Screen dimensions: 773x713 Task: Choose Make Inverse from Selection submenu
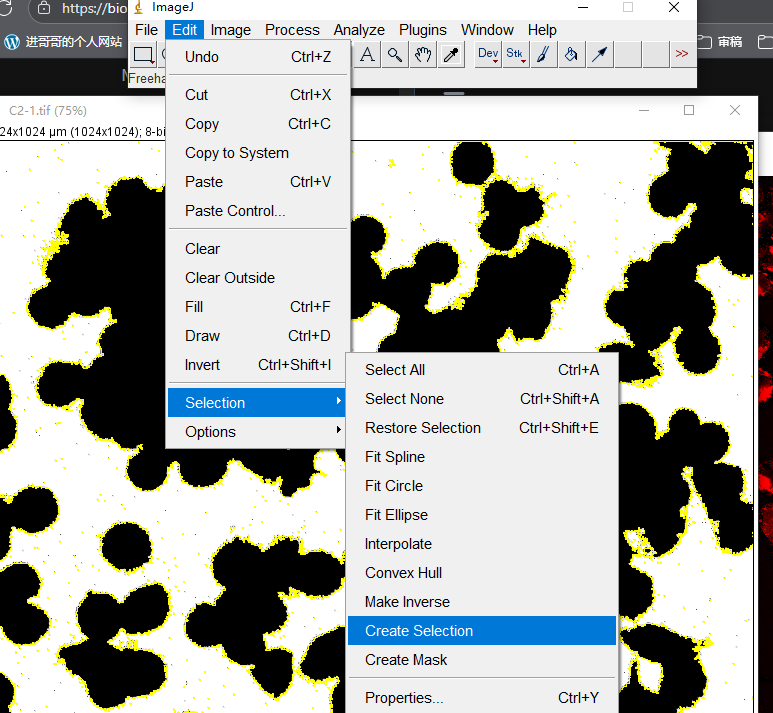(x=407, y=602)
